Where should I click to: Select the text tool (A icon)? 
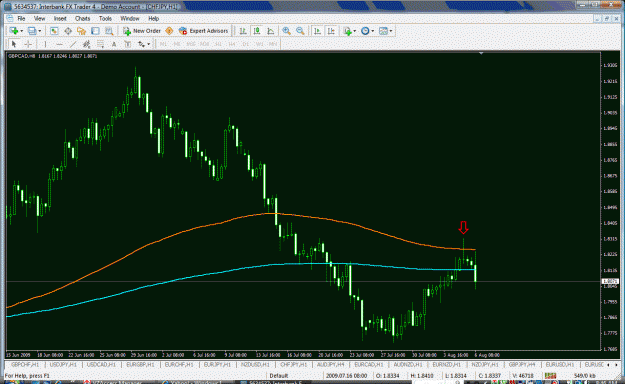tap(114, 44)
